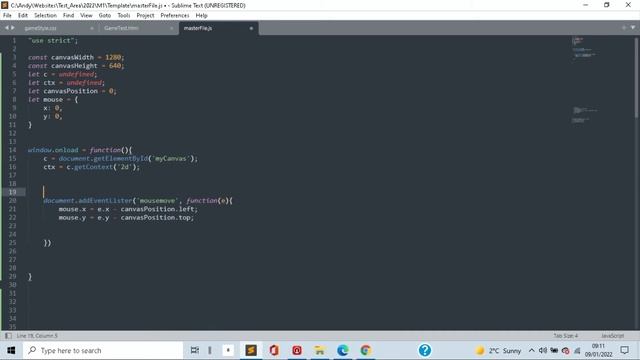
Task: Click line number 29 in gutter
Action: tap(12, 276)
